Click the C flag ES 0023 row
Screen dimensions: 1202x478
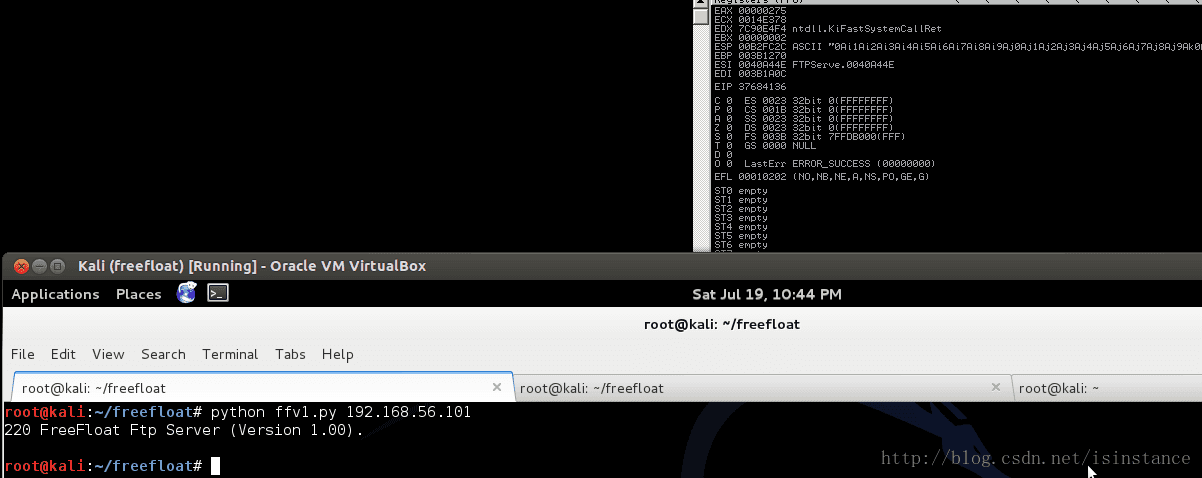point(804,101)
